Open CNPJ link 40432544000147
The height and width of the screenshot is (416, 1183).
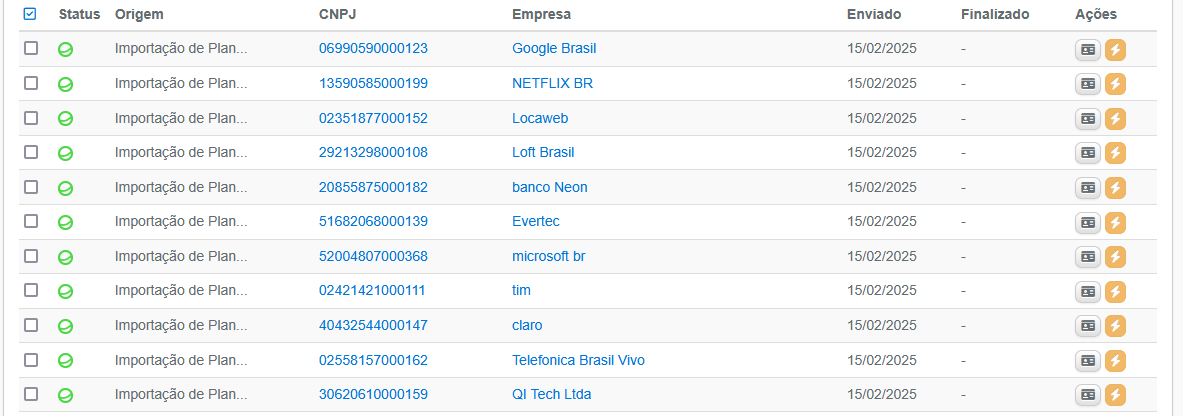pos(373,325)
